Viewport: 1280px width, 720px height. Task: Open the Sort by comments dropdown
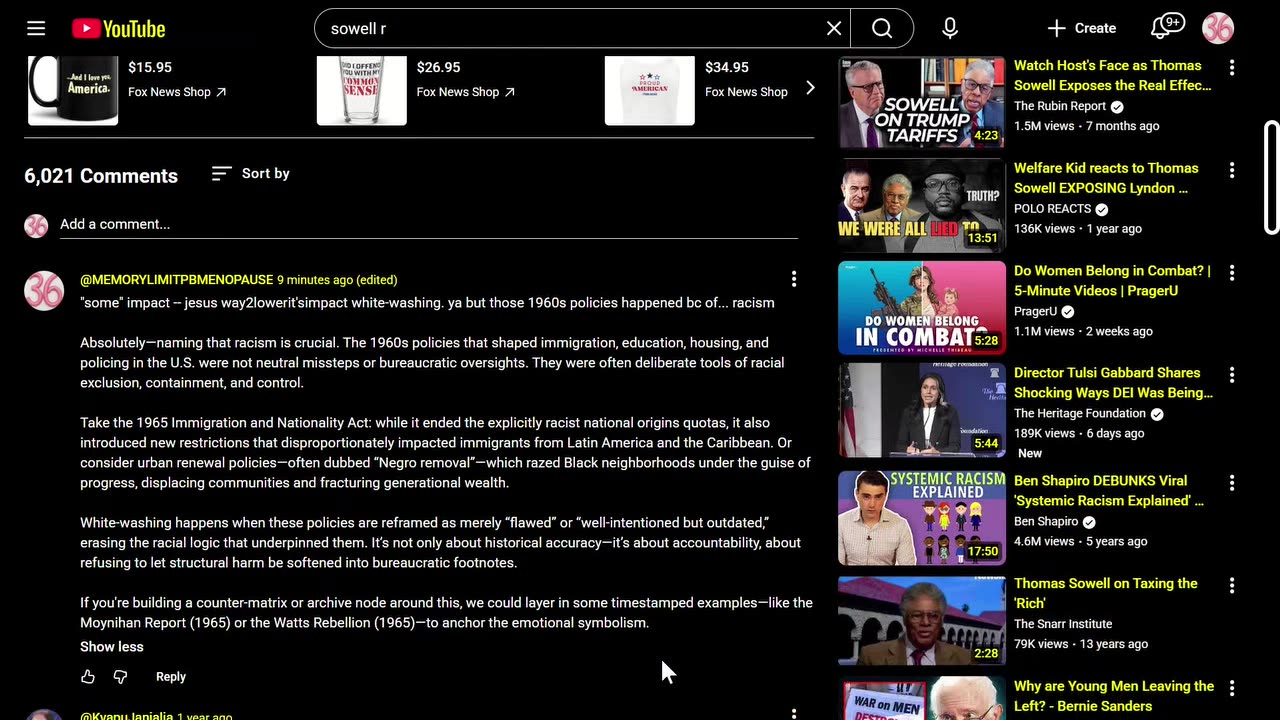pyautogui.click(x=250, y=174)
